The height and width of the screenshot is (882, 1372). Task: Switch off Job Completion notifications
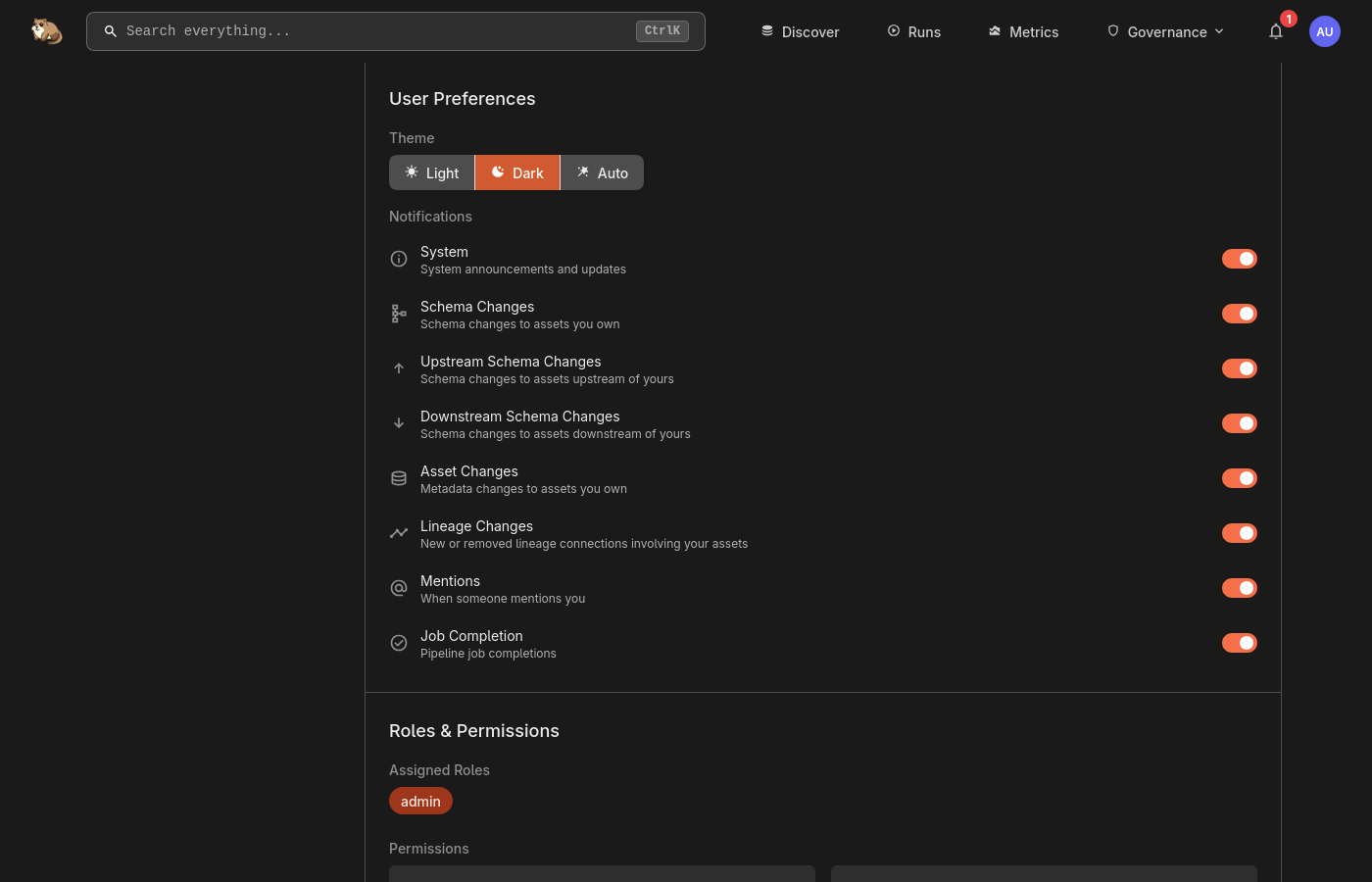[x=1239, y=643]
